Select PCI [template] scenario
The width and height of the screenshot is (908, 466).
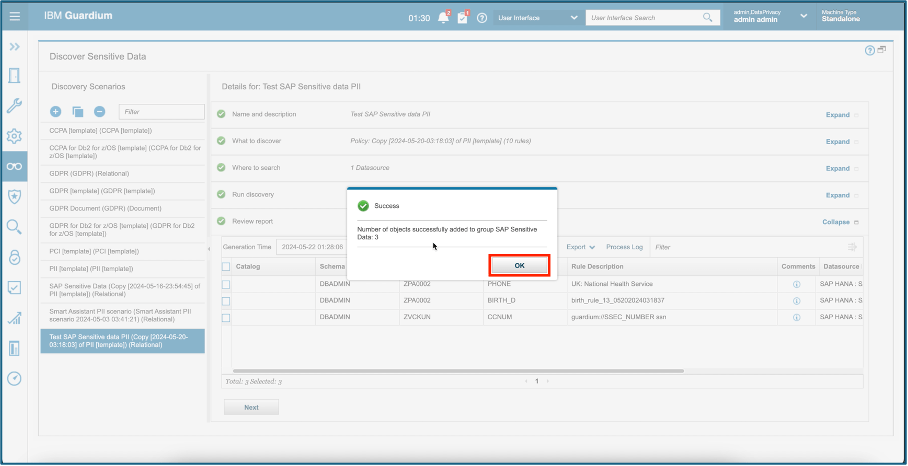(123, 252)
